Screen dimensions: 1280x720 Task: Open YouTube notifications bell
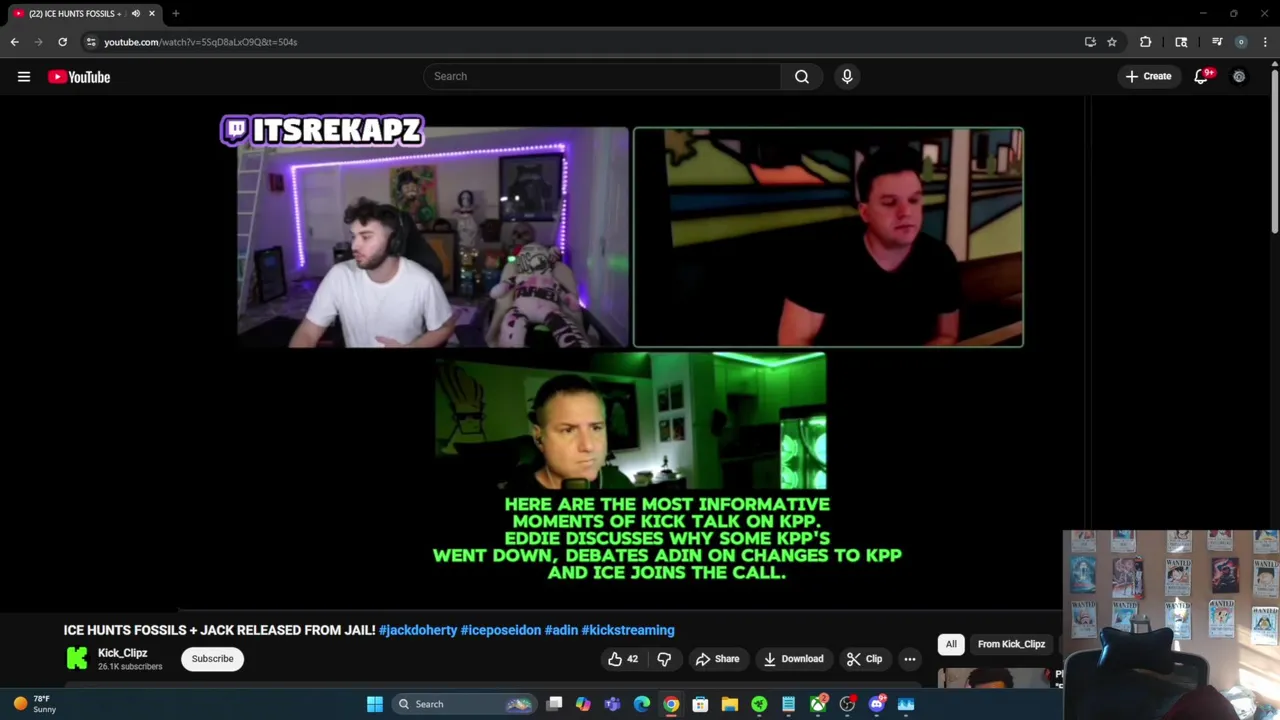pyautogui.click(x=1201, y=76)
